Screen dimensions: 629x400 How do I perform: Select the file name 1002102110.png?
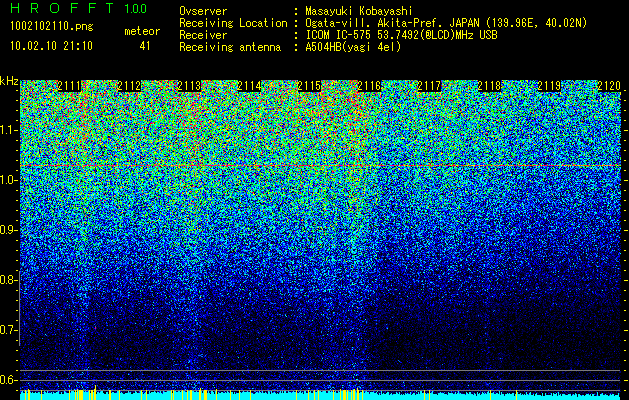tap(52, 27)
